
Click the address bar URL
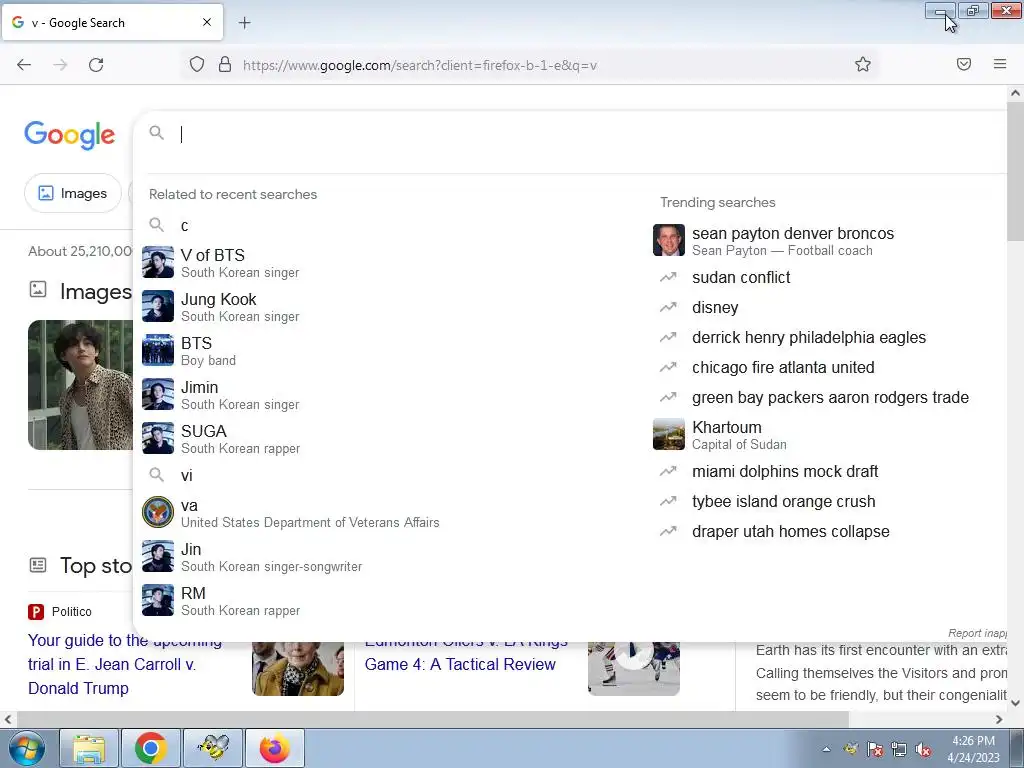(419, 65)
